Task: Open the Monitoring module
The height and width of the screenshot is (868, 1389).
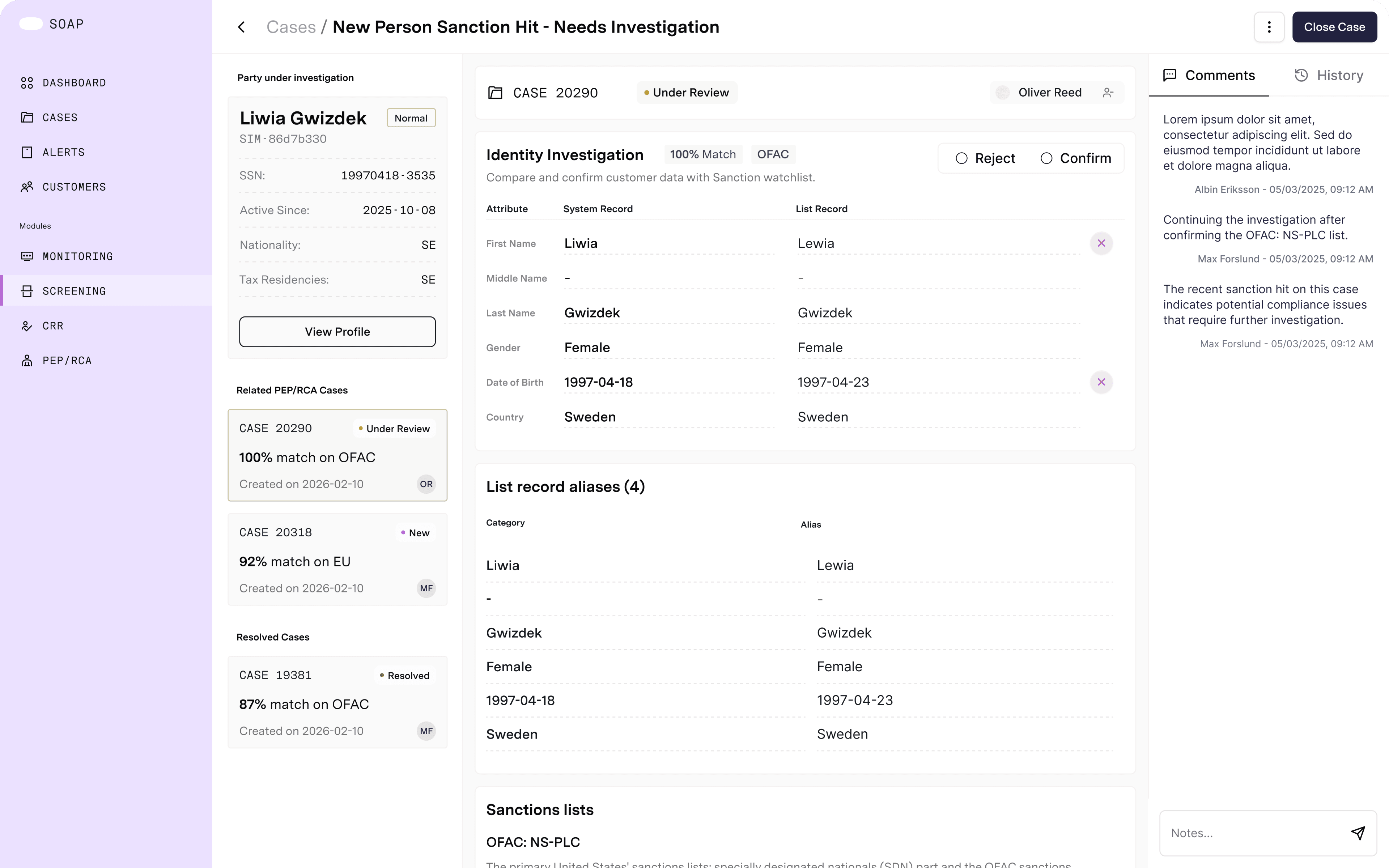Action: point(77,256)
